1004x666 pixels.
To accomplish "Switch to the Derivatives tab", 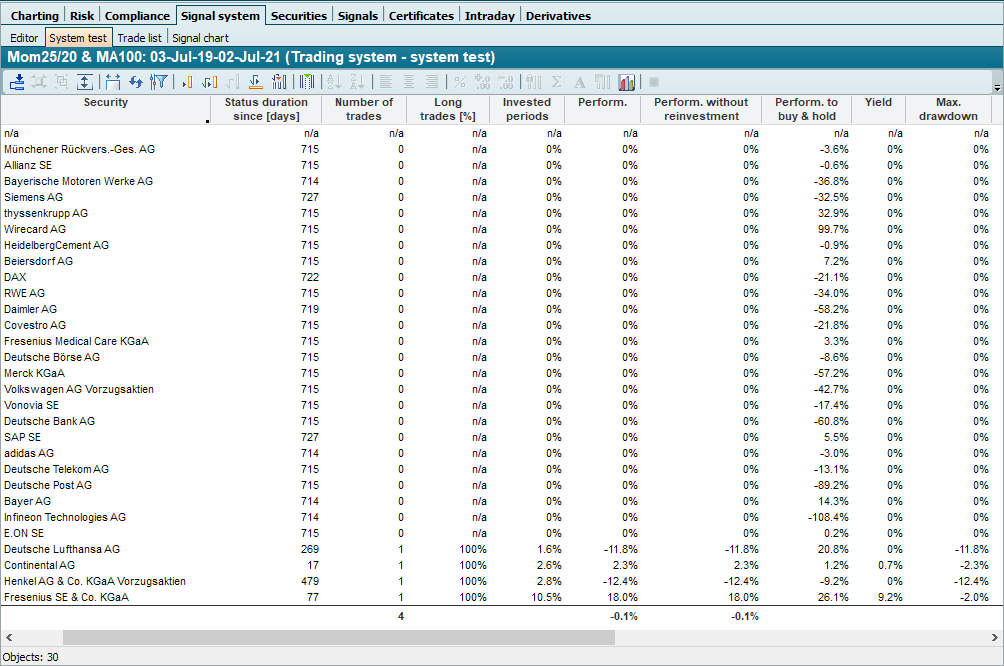I will click(558, 16).
